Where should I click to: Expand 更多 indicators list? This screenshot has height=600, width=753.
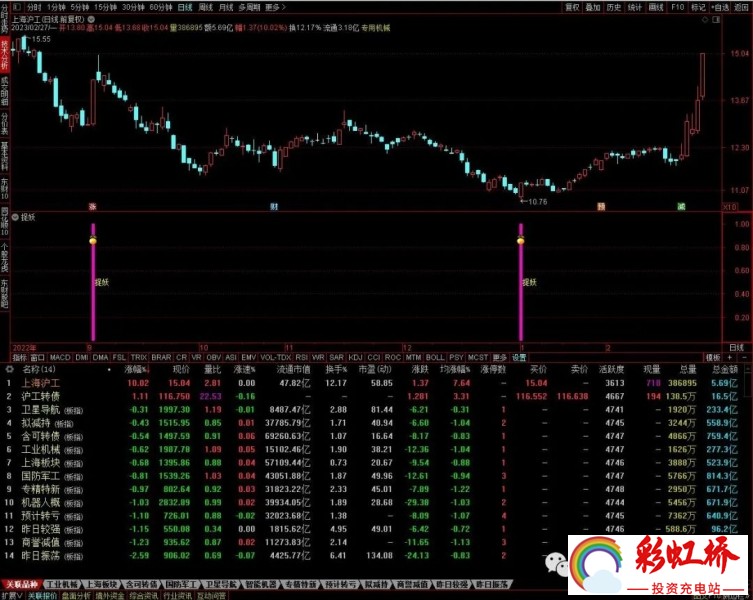click(499, 357)
